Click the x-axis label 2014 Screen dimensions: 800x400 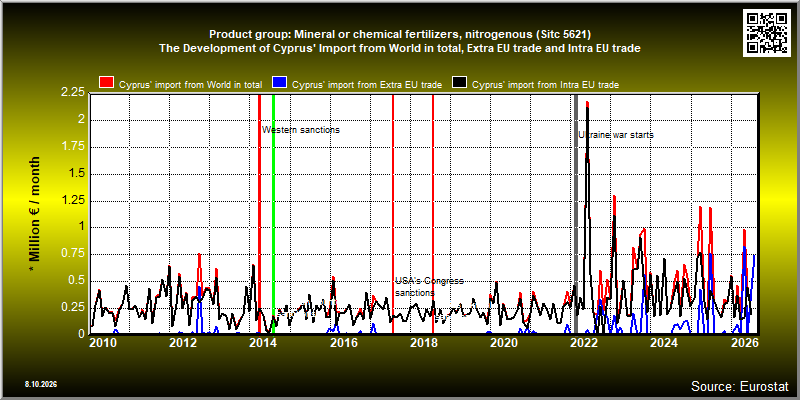263,342
